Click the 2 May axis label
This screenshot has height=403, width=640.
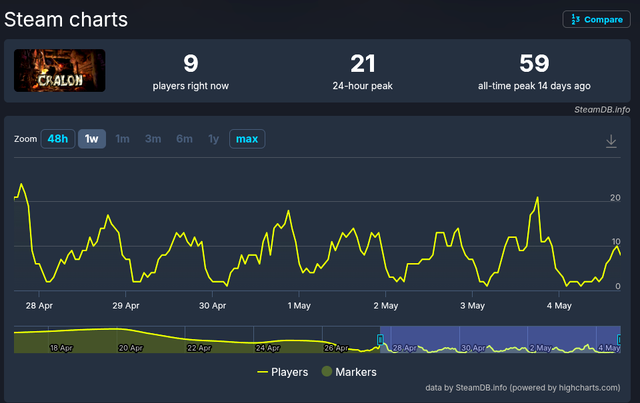(386, 305)
